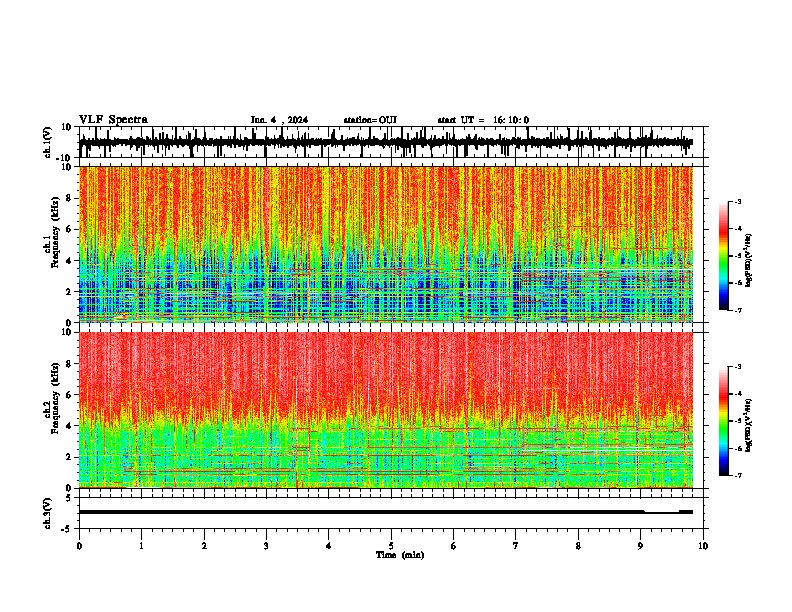Click the "VLF Spectra" plot title

tap(113, 119)
